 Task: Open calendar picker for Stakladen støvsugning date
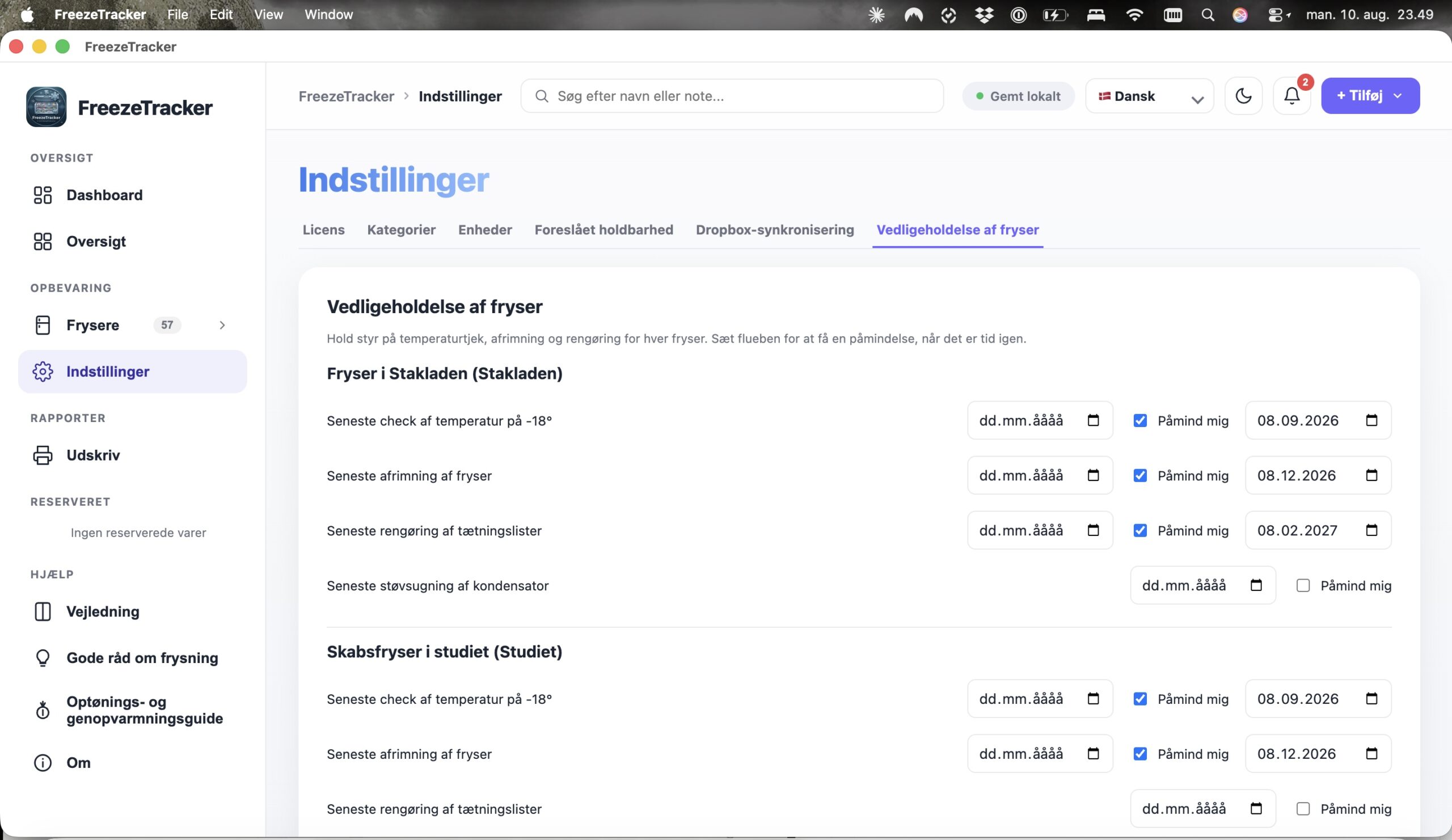pyautogui.click(x=1256, y=585)
